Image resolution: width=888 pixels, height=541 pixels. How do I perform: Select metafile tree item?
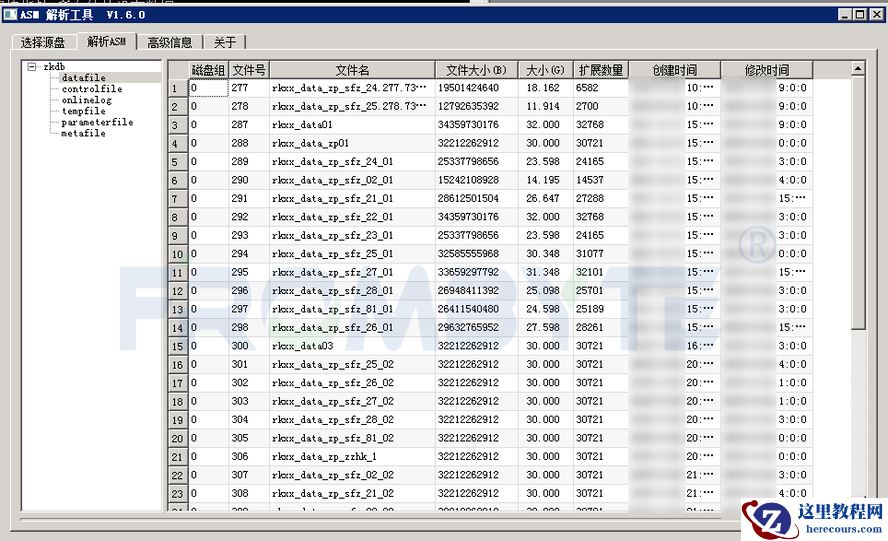pyautogui.click(x=83, y=133)
